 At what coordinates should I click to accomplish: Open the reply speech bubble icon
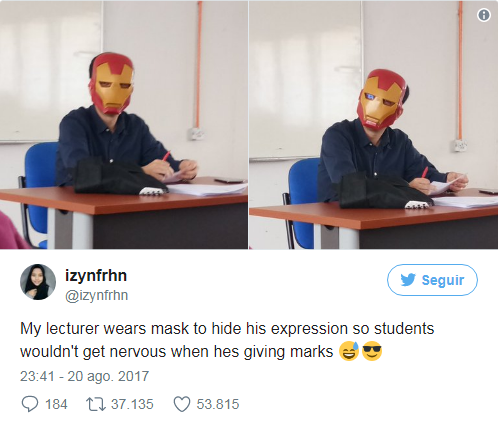click(x=30, y=404)
